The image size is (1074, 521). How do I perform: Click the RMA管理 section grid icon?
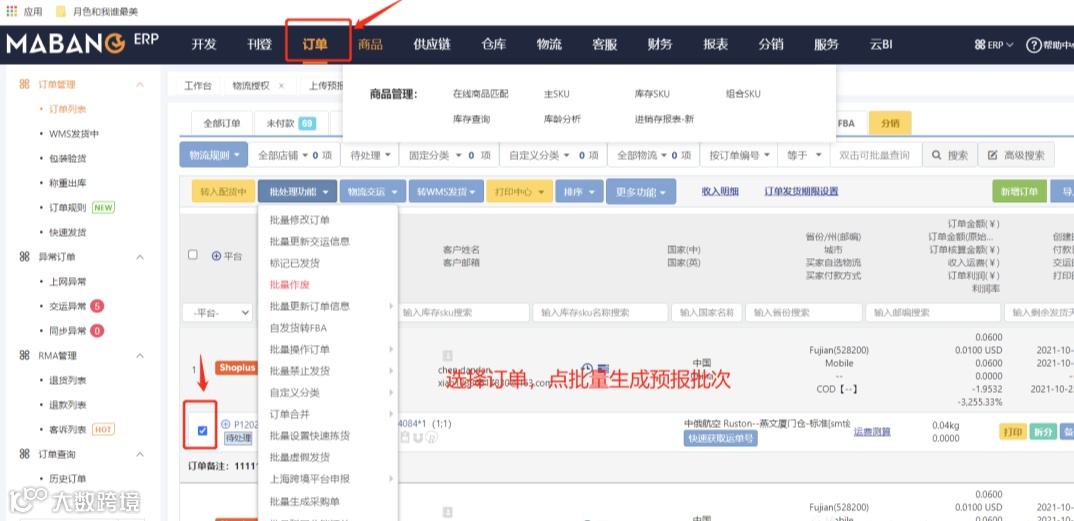pos(24,355)
